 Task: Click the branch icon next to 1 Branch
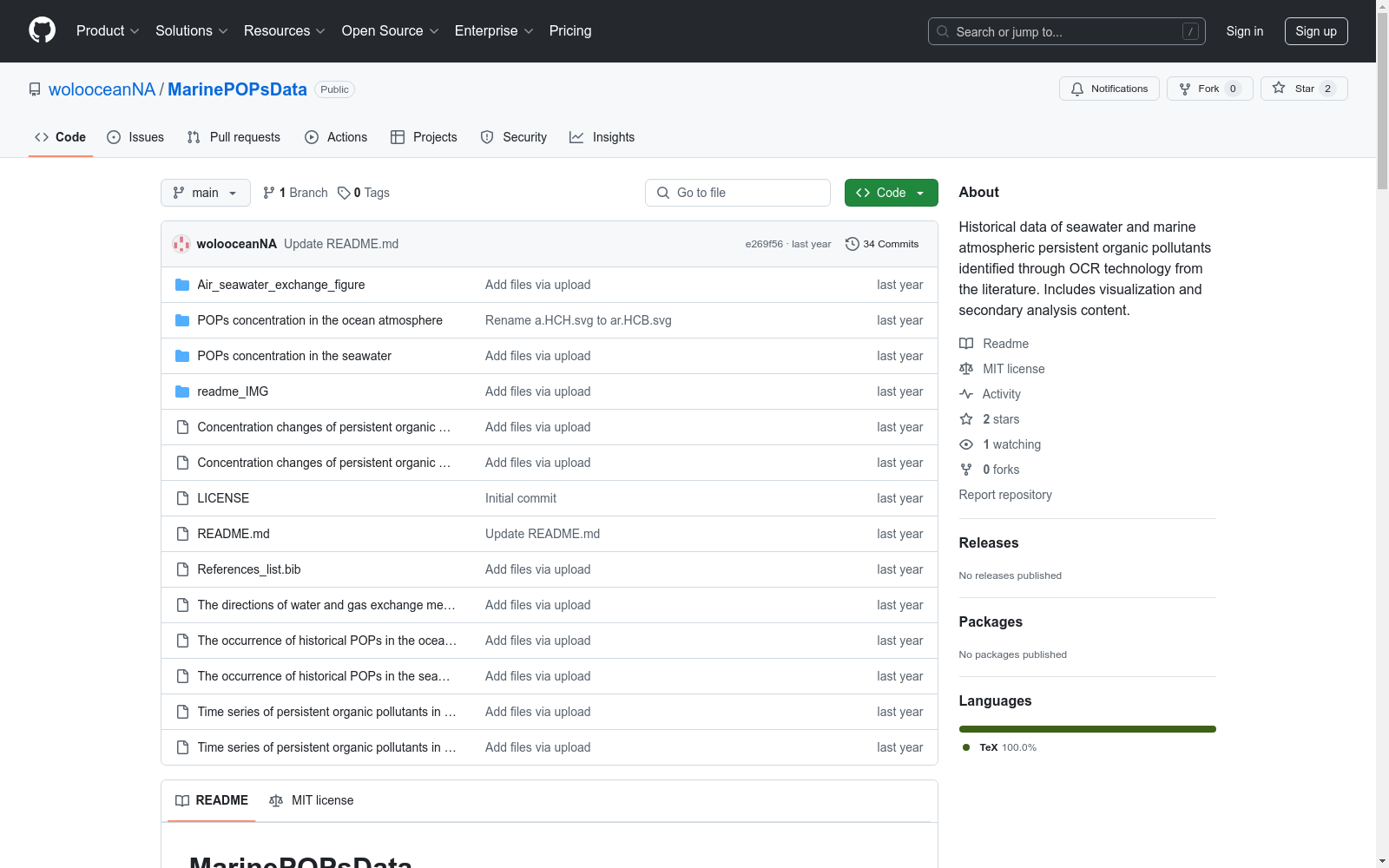tap(269, 193)
